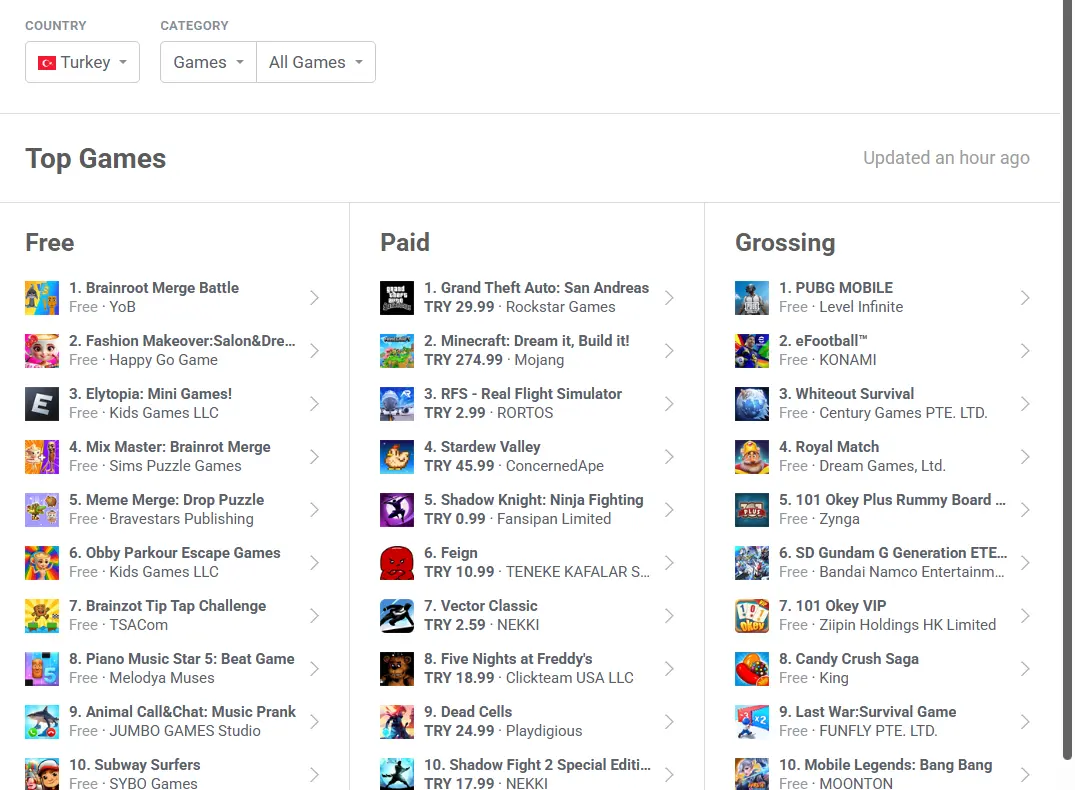Click the Meme Merge: Drop Puzzle icon
This screenshot has width=1075, height=790.
[x=42, y=510]
